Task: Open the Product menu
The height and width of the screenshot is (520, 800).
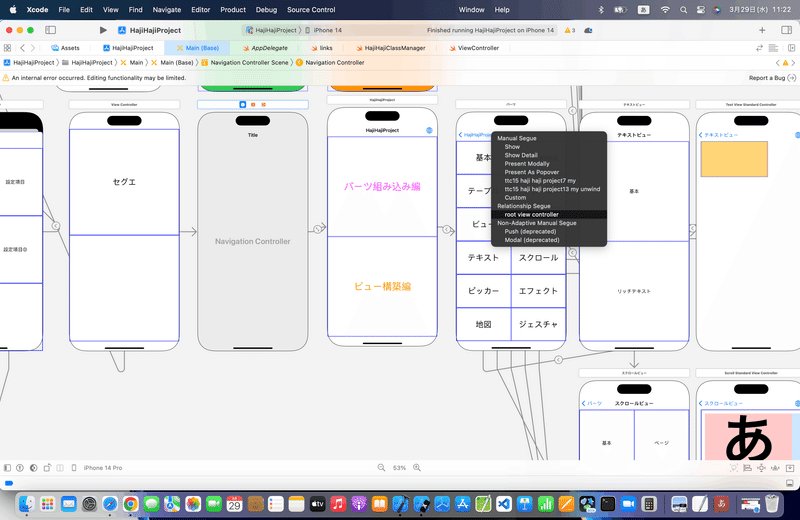Action: click(x=233, y=10)
